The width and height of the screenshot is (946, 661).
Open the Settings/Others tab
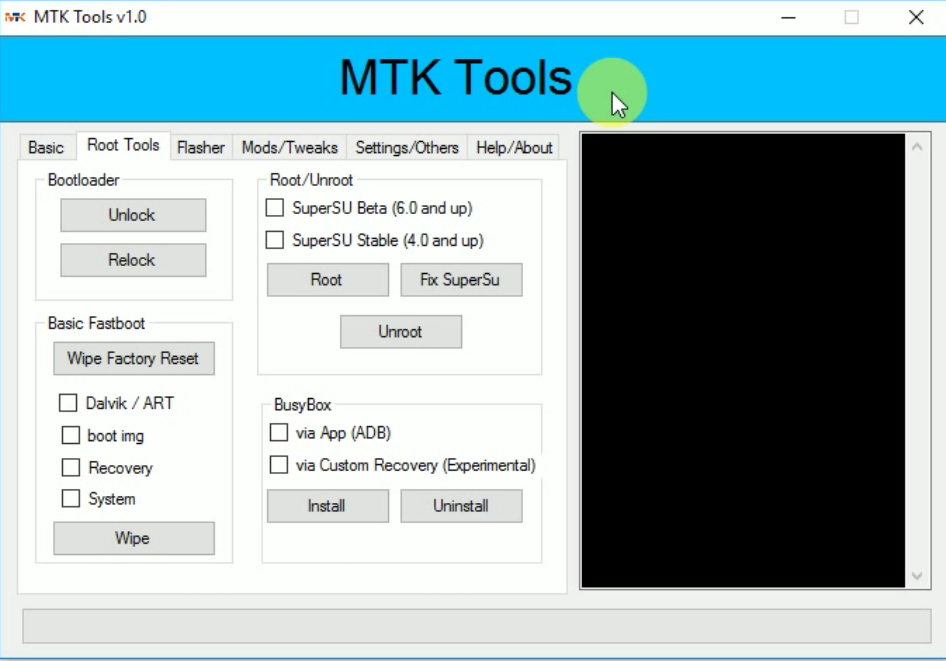pyautogui.click(x=406, y=147)
